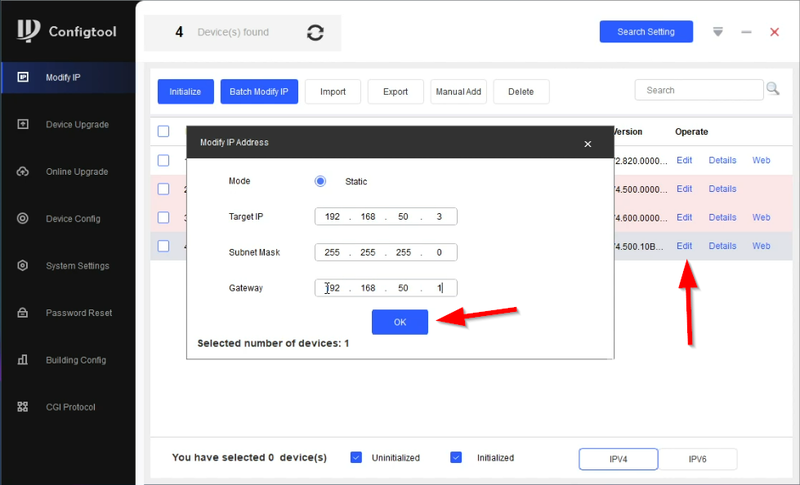Screen dimensions: 800x485
Task: Click the Import button
Action: coord(333,92)
